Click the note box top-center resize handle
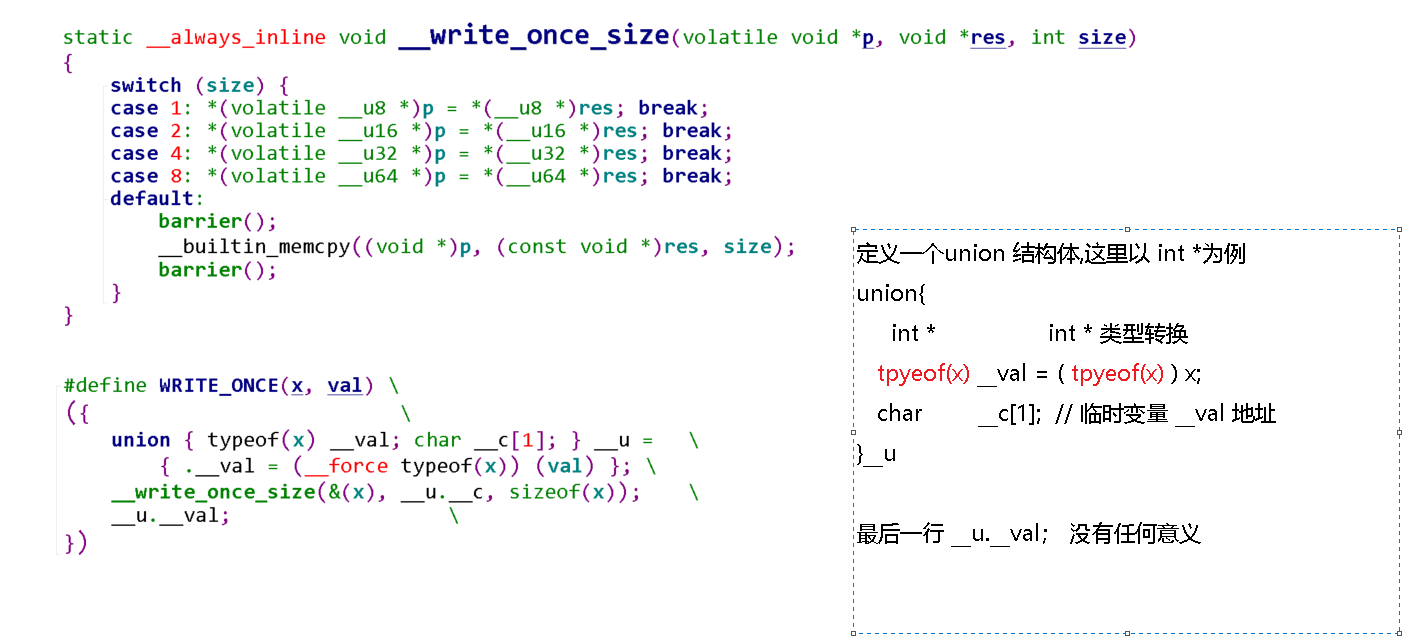Viewport: 1407px width, 639px height. [x=1127, y=229]
